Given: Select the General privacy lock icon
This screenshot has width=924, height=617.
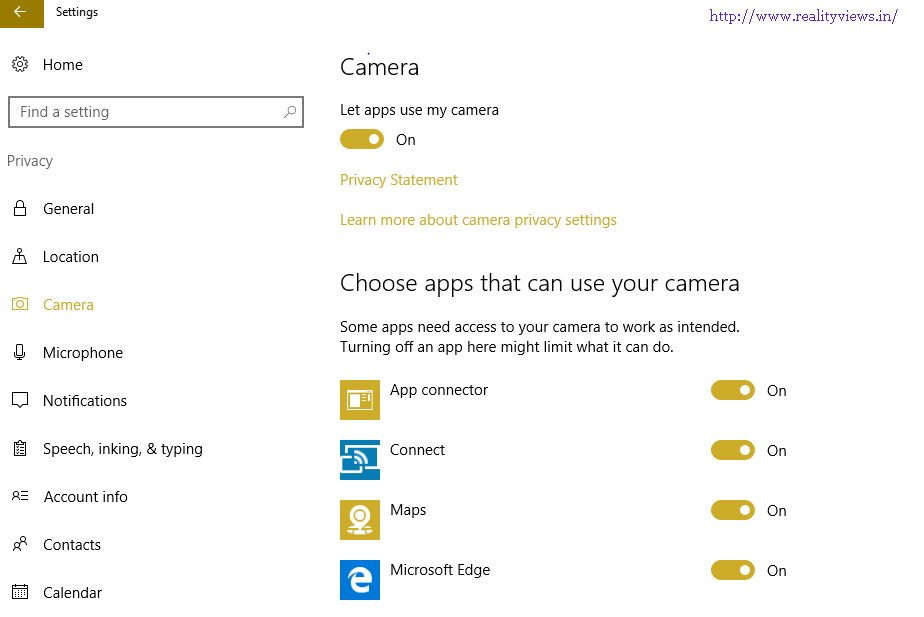Looking at the screenshot, I should [21, 208].
